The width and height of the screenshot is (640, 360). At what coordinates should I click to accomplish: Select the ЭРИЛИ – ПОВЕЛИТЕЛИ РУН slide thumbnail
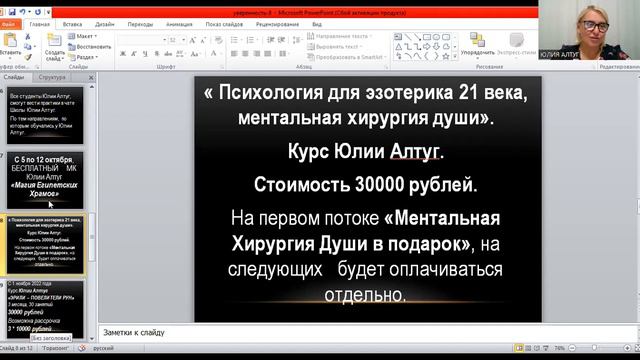click(45, 309)
